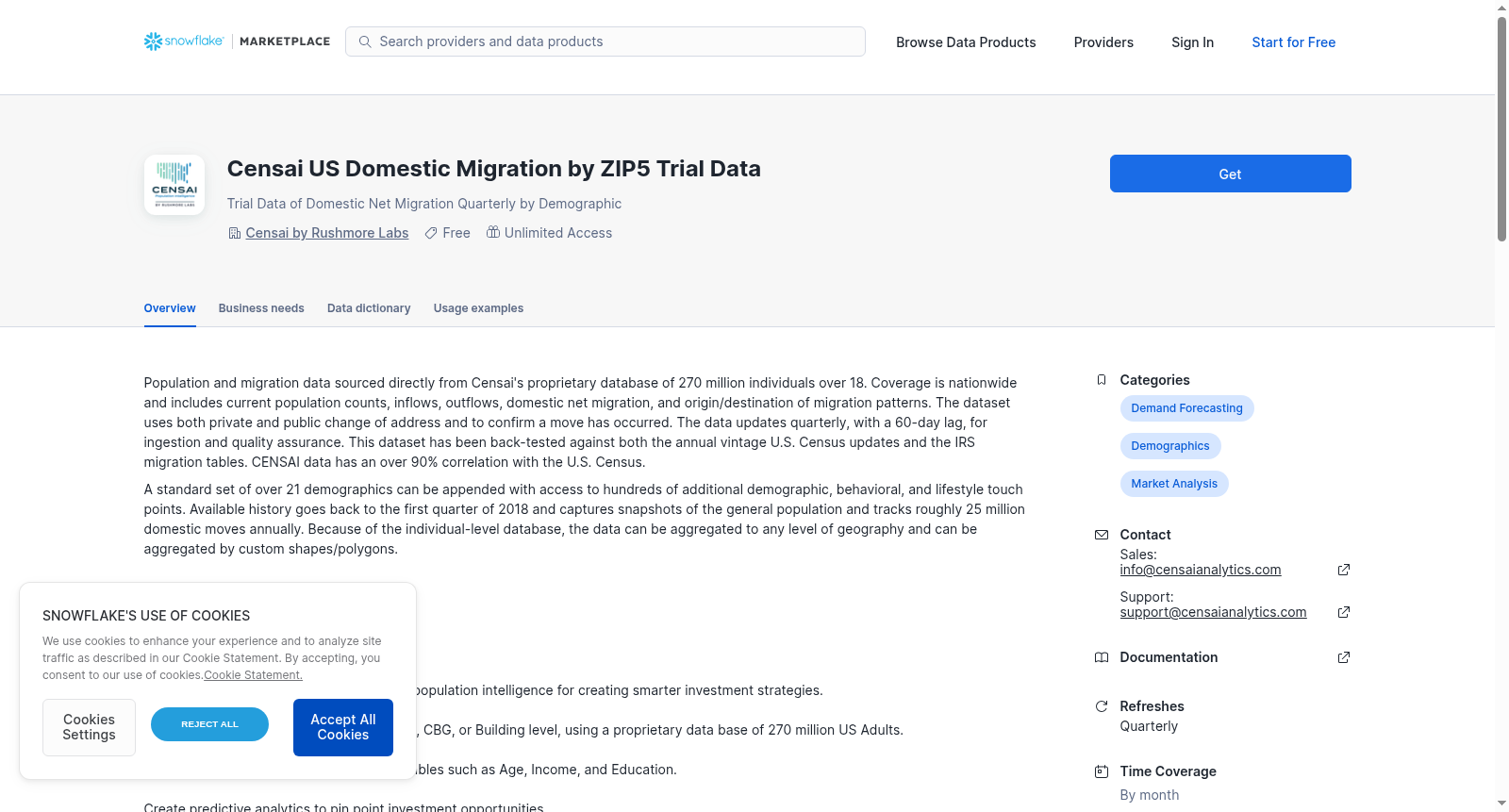Click the Refreshes circular arrow icon
Viewport: 1509px width, 812px height.
click(x=1102, y=706)
